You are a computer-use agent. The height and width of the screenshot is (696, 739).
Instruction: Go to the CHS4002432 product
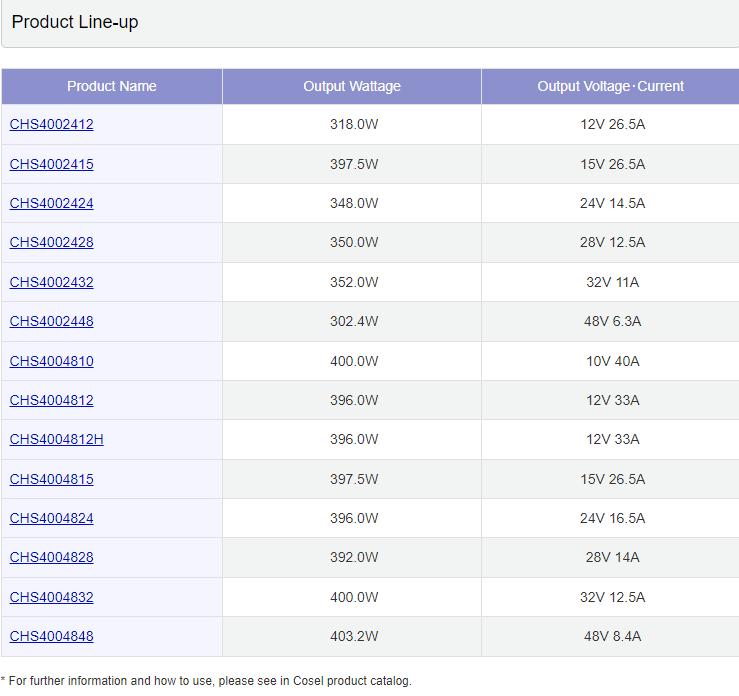click(x=51, y=282)
